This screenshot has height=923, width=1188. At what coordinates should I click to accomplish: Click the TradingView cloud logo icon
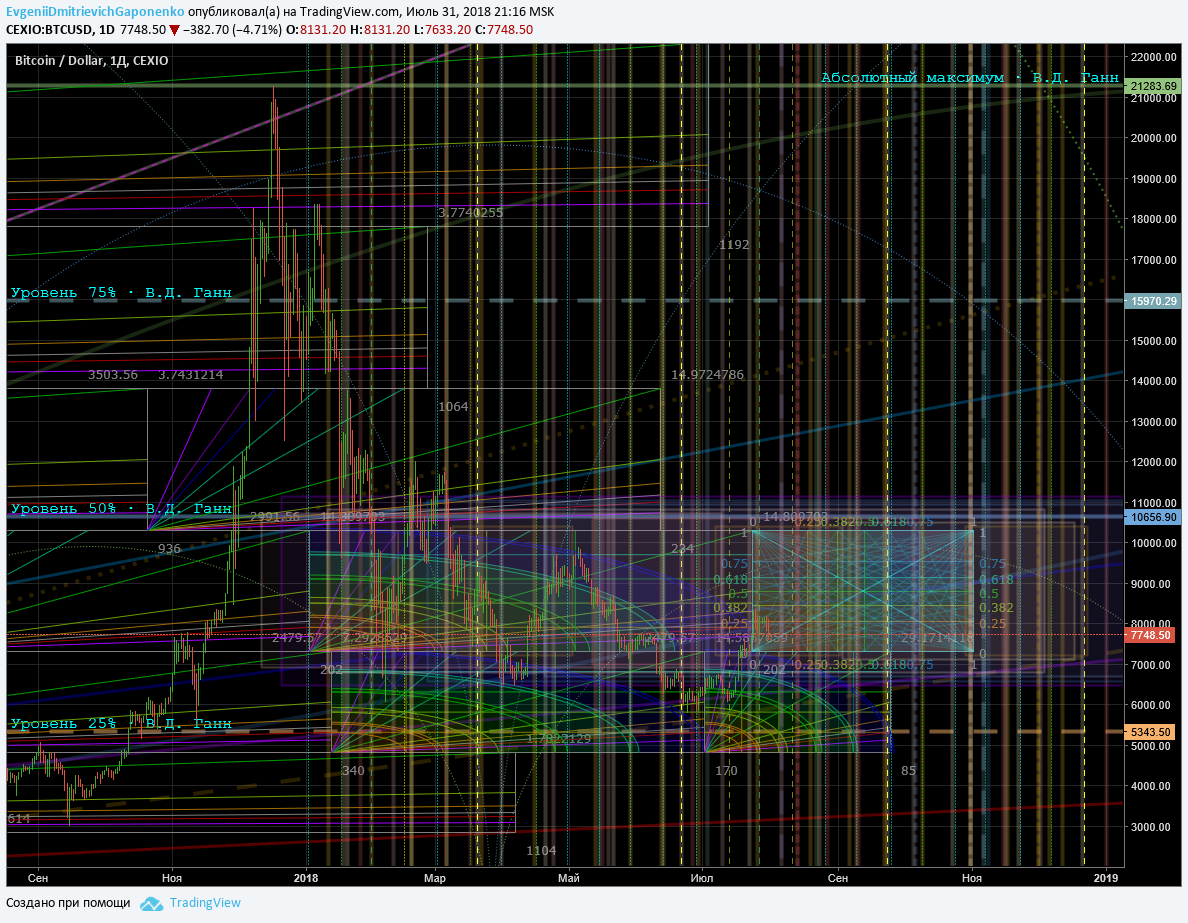(152, 903)
